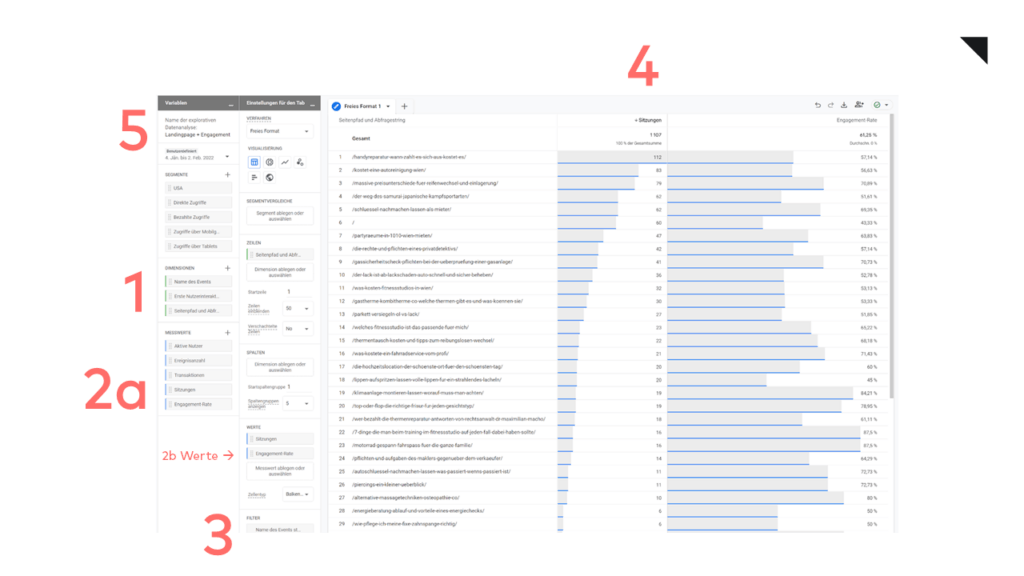Open the date range dropdown
The width and height of the screenshot is (1024, 576).
226,156
